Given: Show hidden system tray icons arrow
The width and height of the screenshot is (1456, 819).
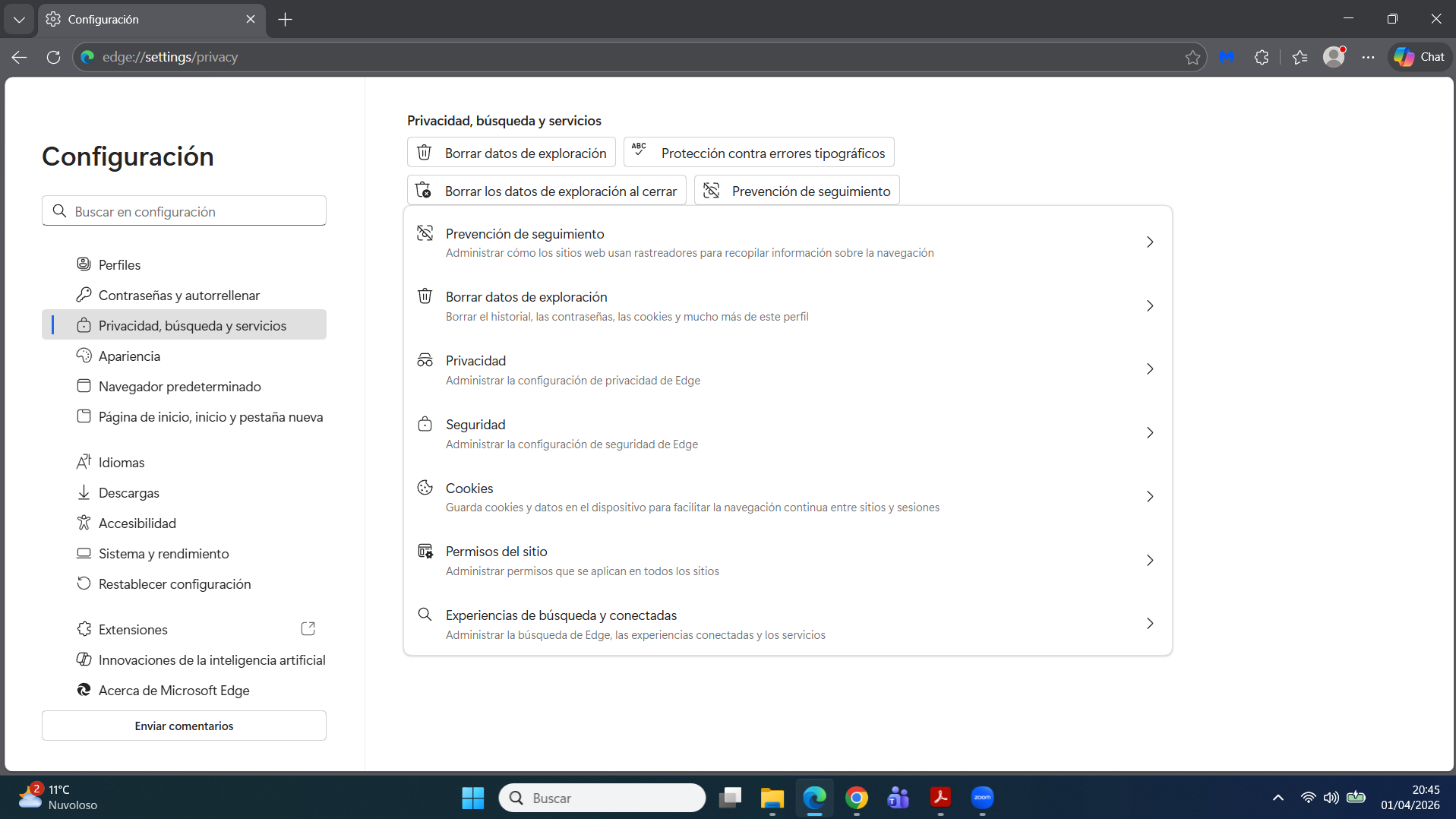Looking at the screenshot, I should coord(1278,798).
